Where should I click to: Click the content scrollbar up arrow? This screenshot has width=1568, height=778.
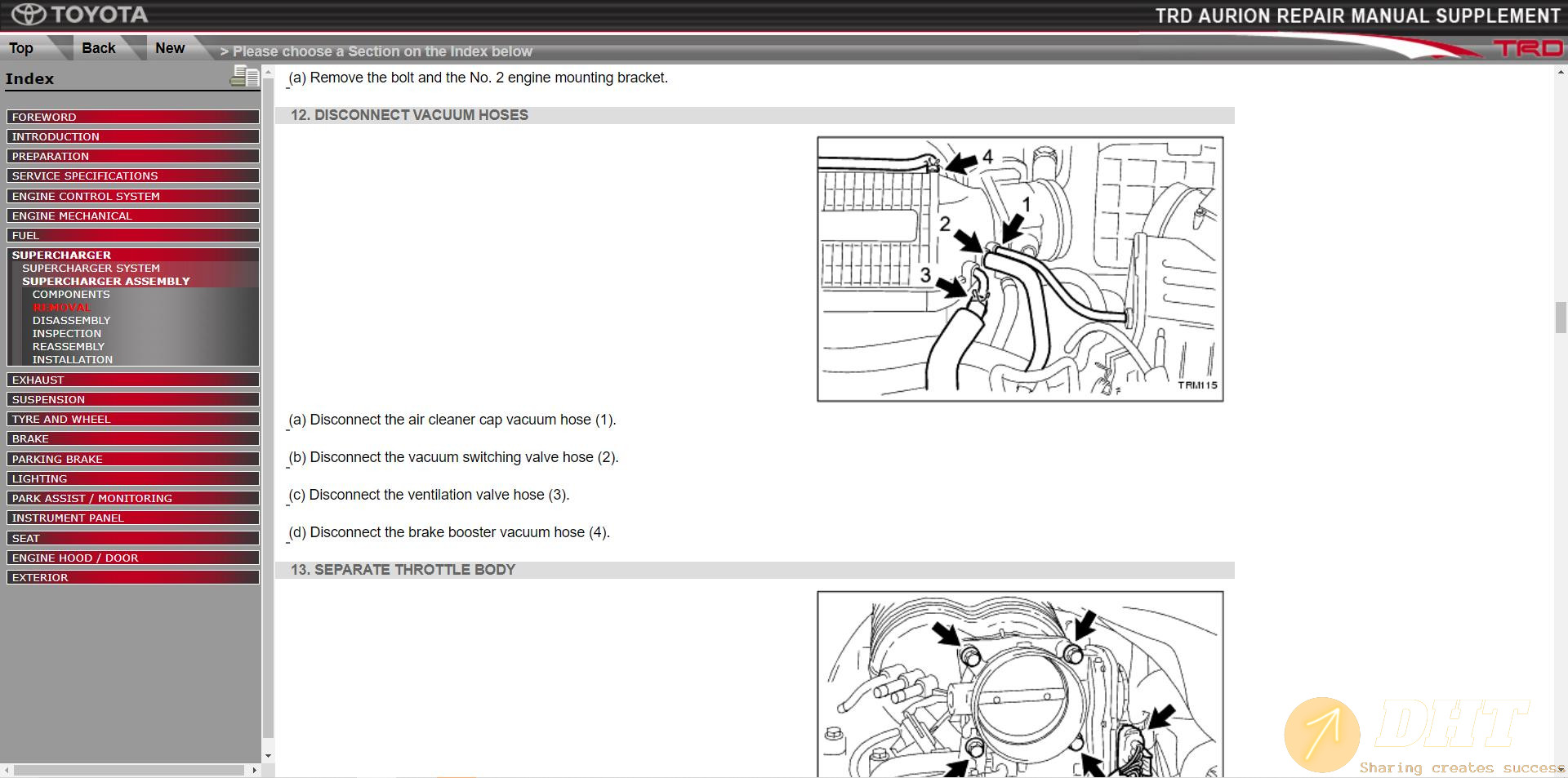tap(1561, 72)
